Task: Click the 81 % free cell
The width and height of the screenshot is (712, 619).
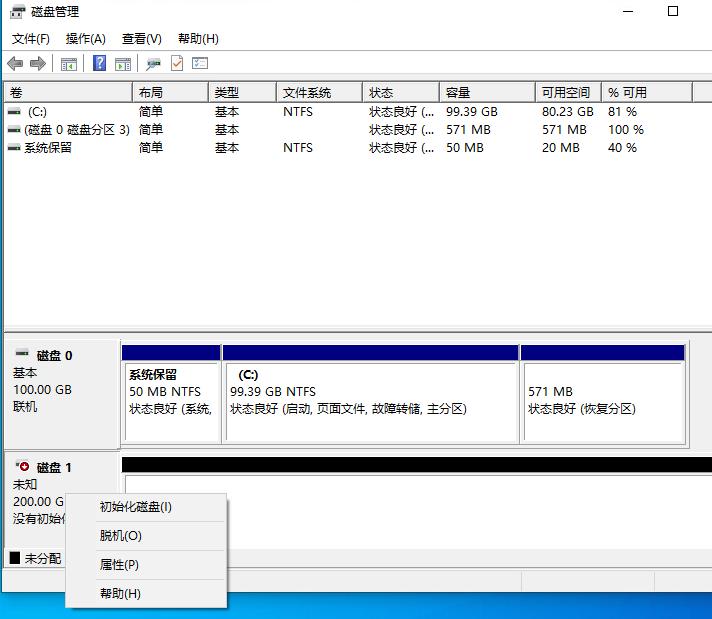Action: point(622,112)
